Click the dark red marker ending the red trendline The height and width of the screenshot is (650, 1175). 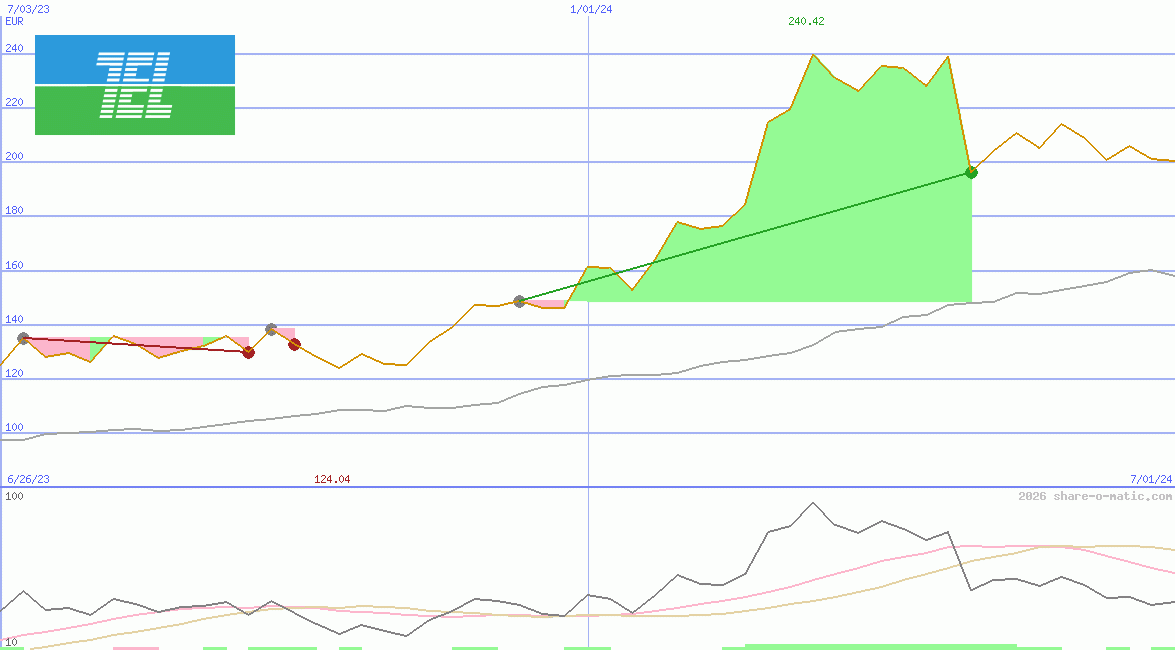(x=249, y=352)
